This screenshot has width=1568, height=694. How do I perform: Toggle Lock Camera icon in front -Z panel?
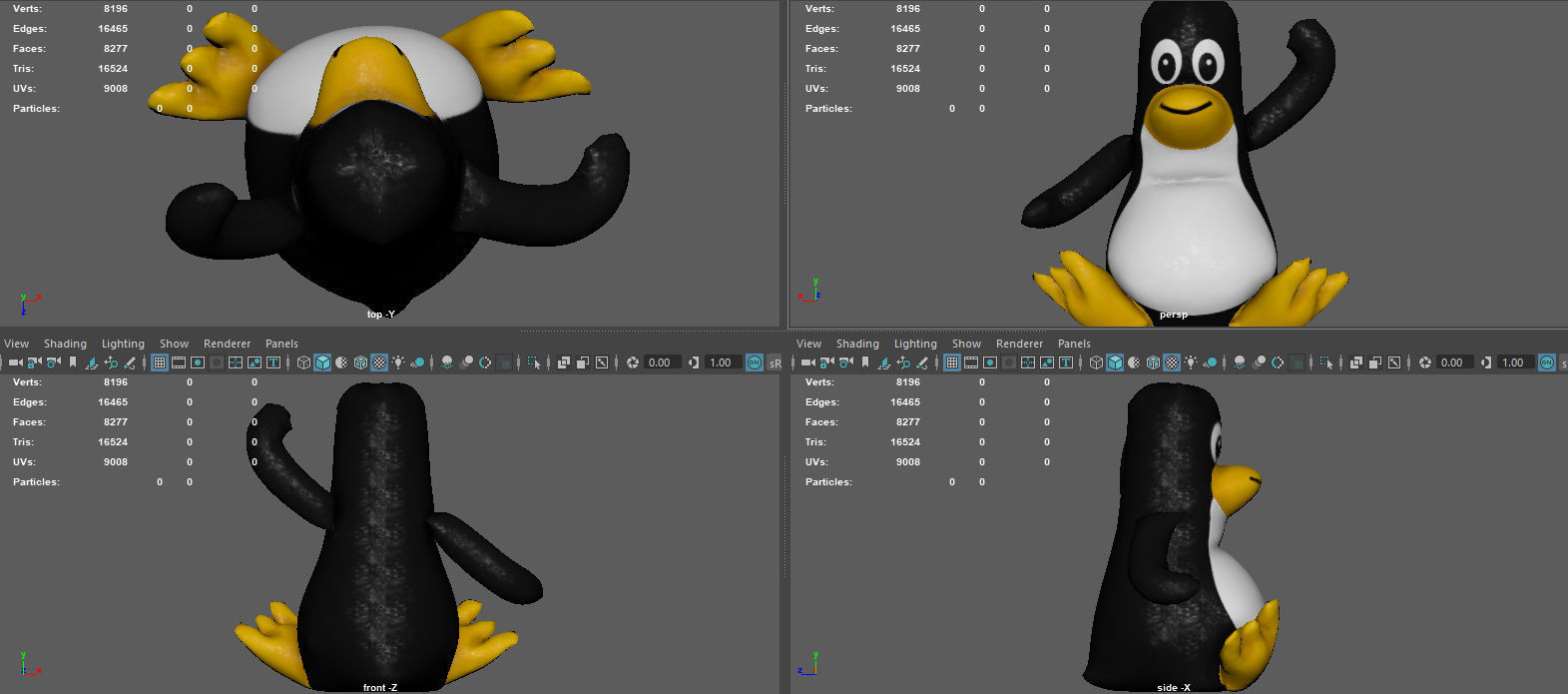tap(34, 362)
